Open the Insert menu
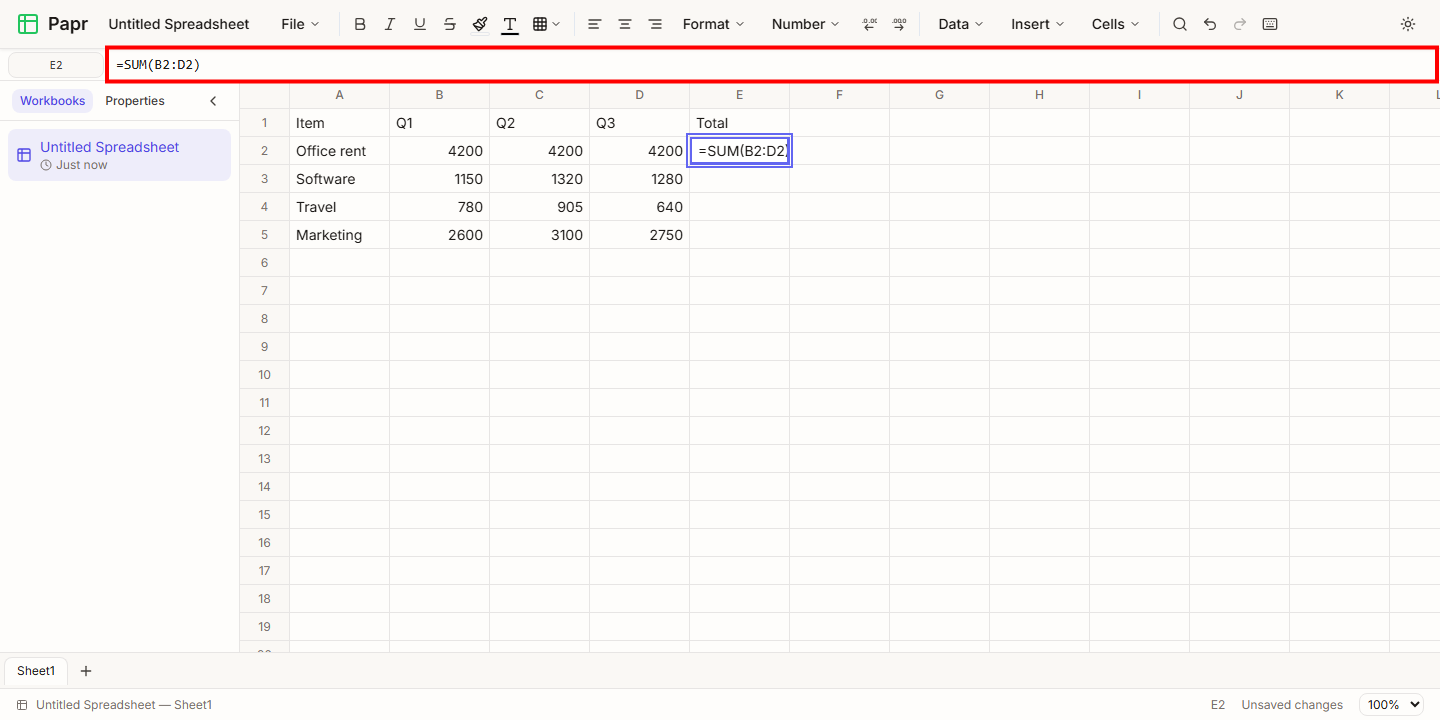The width and height of the screenshot is (1440, 720). (x=1037, y=24)
